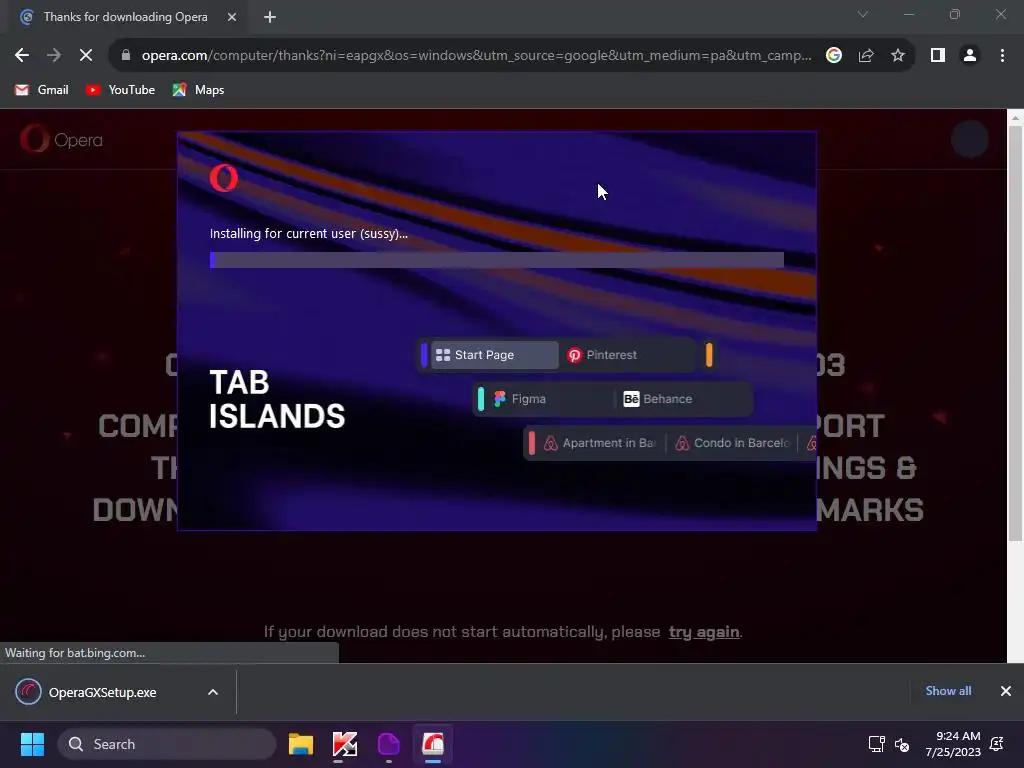Viewport: 1024px width, 768px height.
Task: Open File Explorer from the taskbar
Action: (x=301, y=744)
